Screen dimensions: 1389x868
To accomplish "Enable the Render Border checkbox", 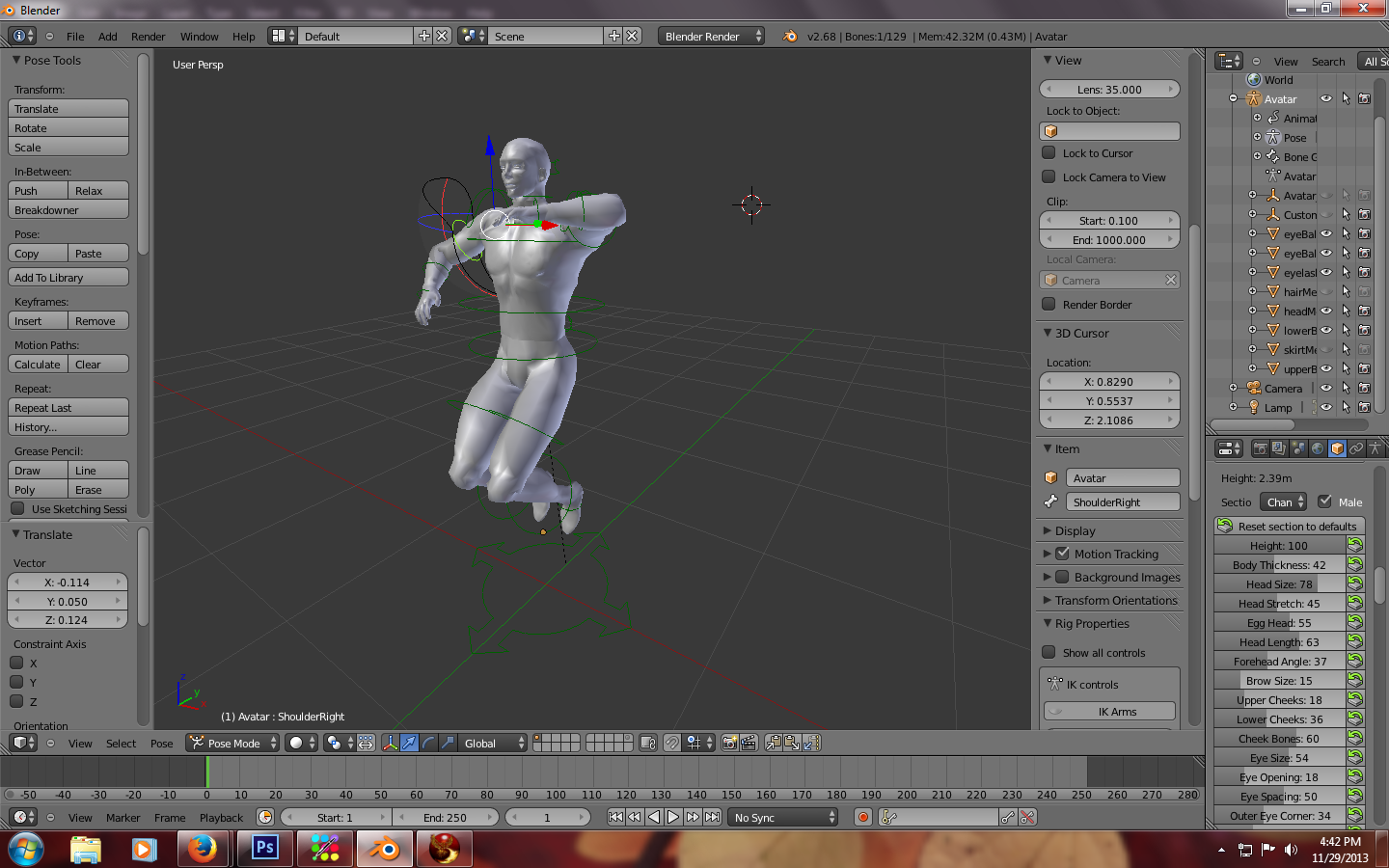I will 1049,304.
